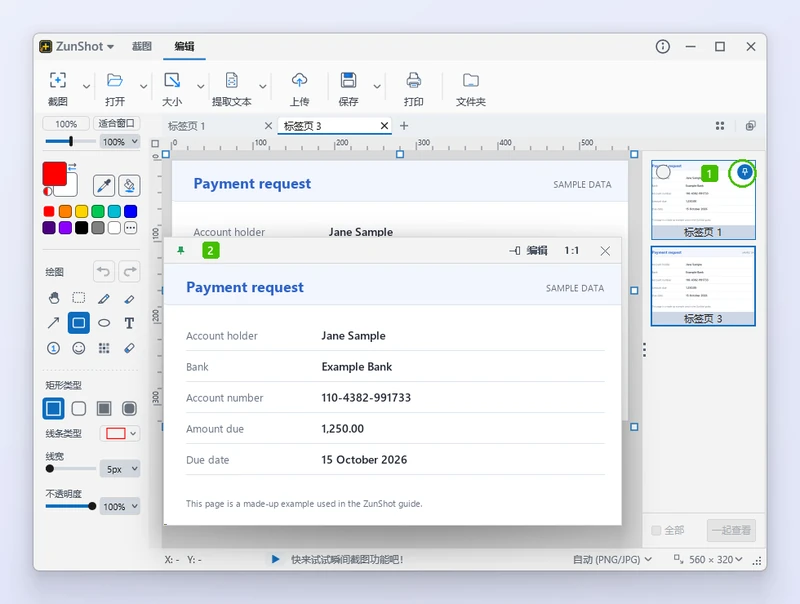
Task: Select the rounded rectangle outline type
Action: 79,409
